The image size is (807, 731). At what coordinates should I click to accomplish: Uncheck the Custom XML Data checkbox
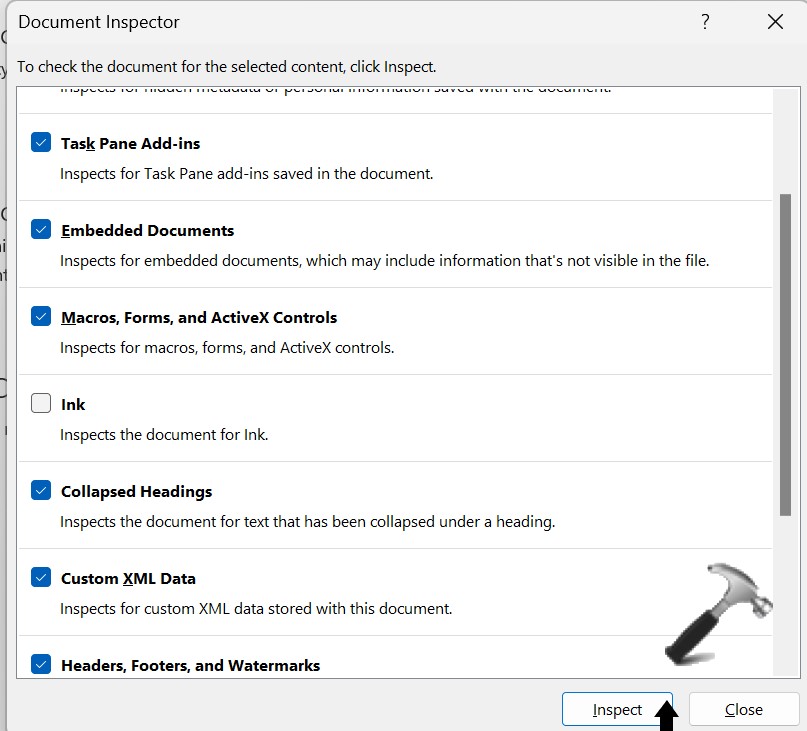tap(41, 578)
